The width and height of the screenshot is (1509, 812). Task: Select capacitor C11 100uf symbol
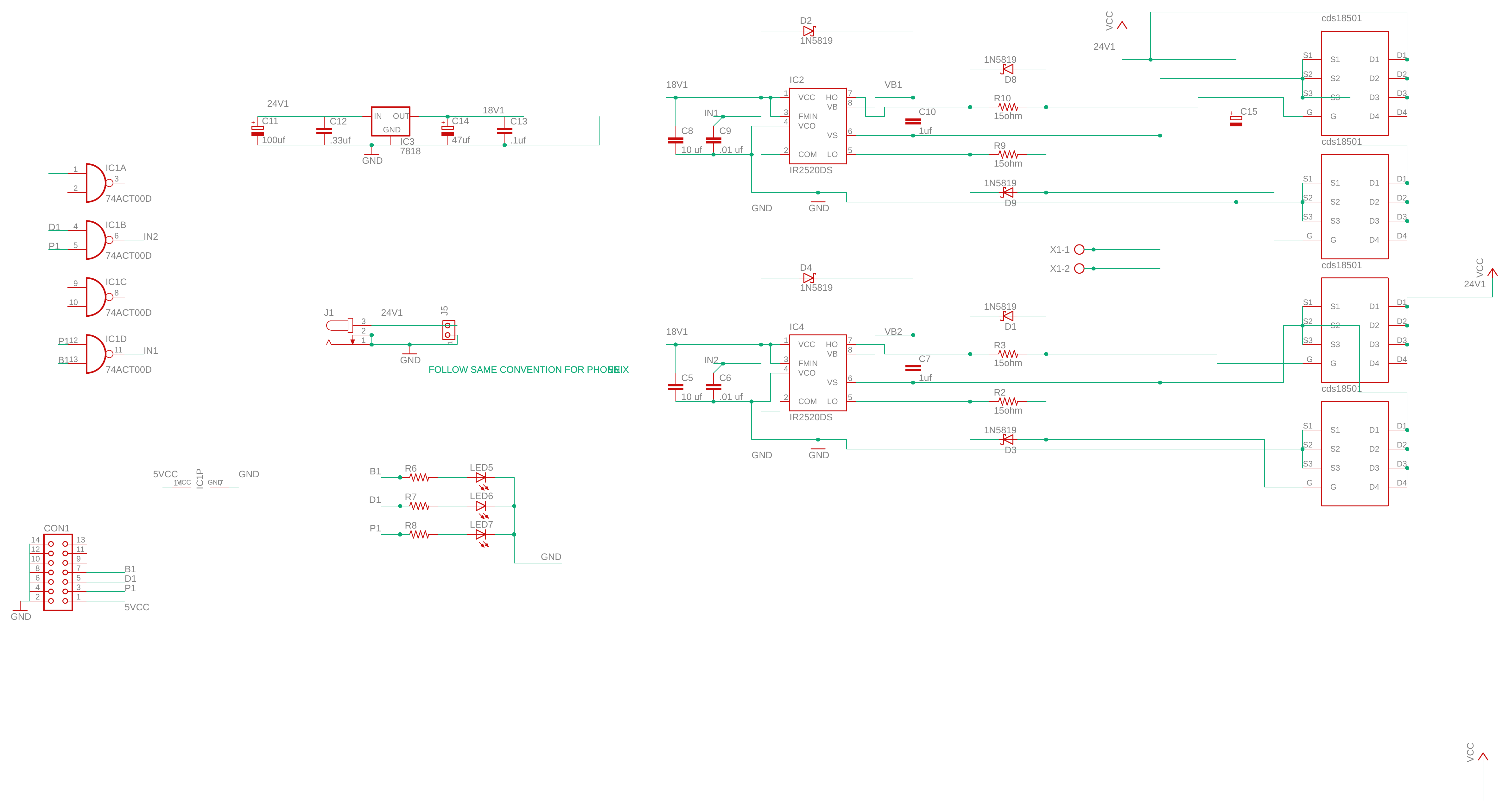click(x=257, y=131)
